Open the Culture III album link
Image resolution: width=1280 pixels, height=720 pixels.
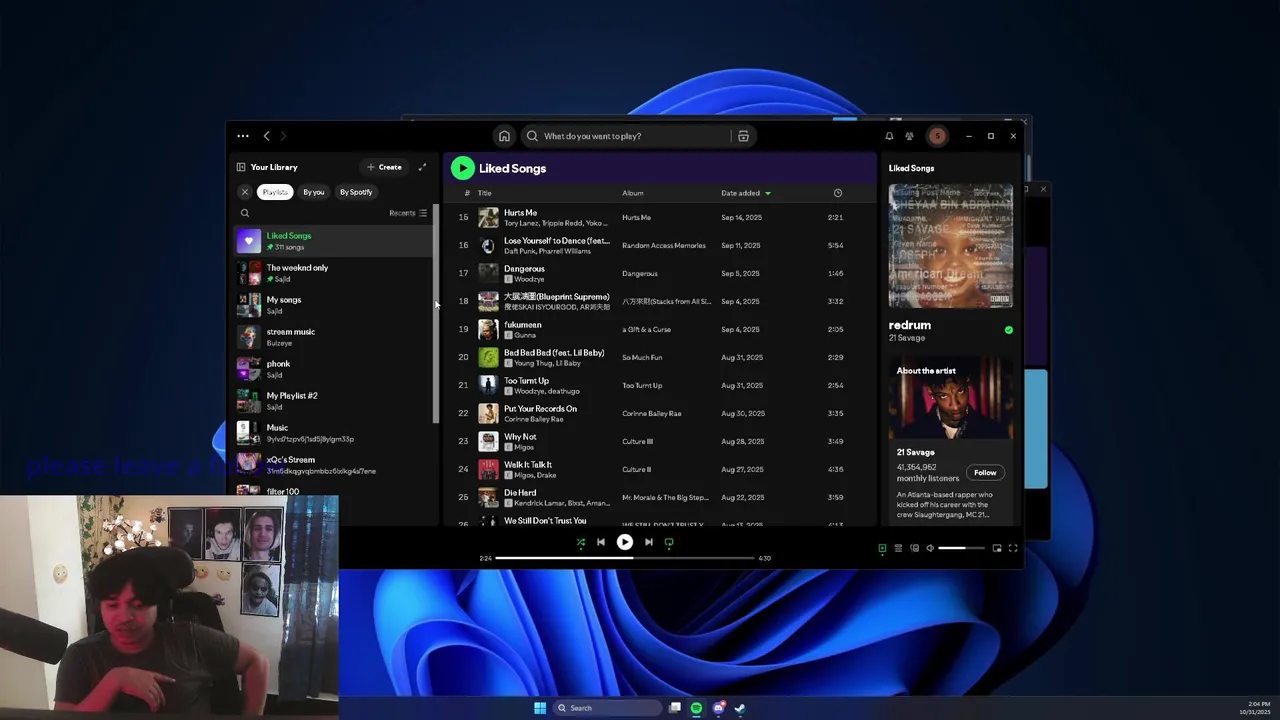[x=637, y=441]
